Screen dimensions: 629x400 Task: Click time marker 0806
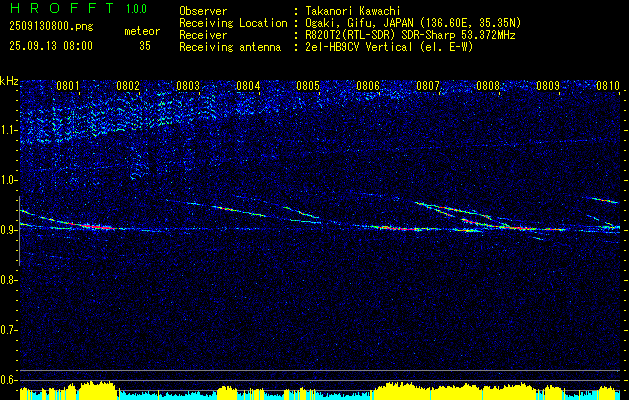368,85
